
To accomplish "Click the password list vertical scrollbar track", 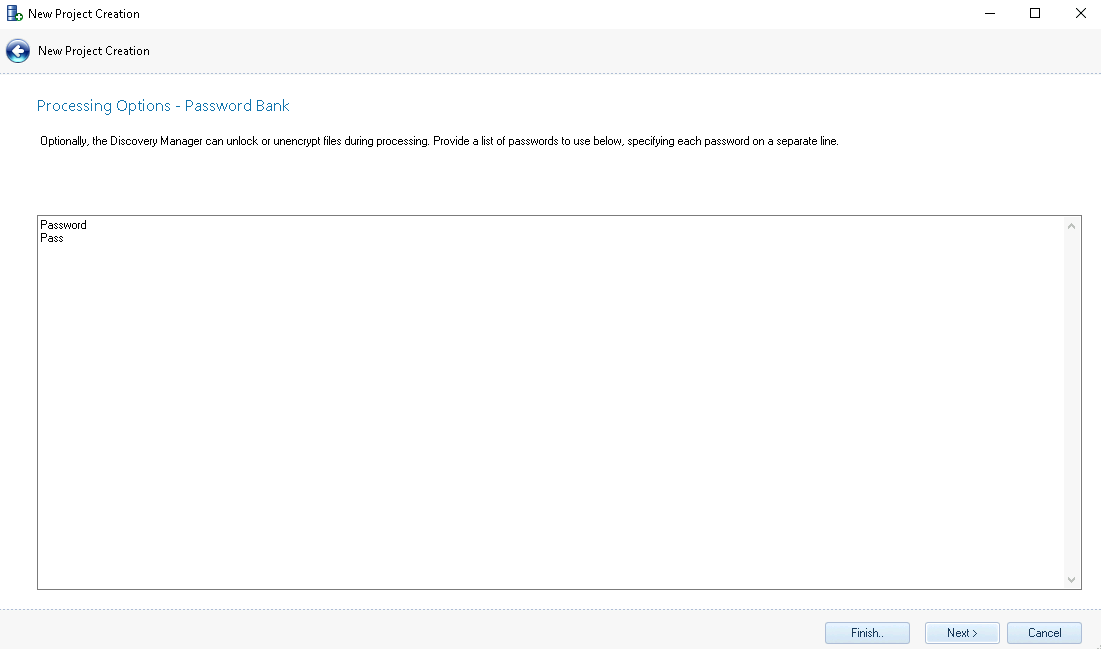I will click(1072, 400).
